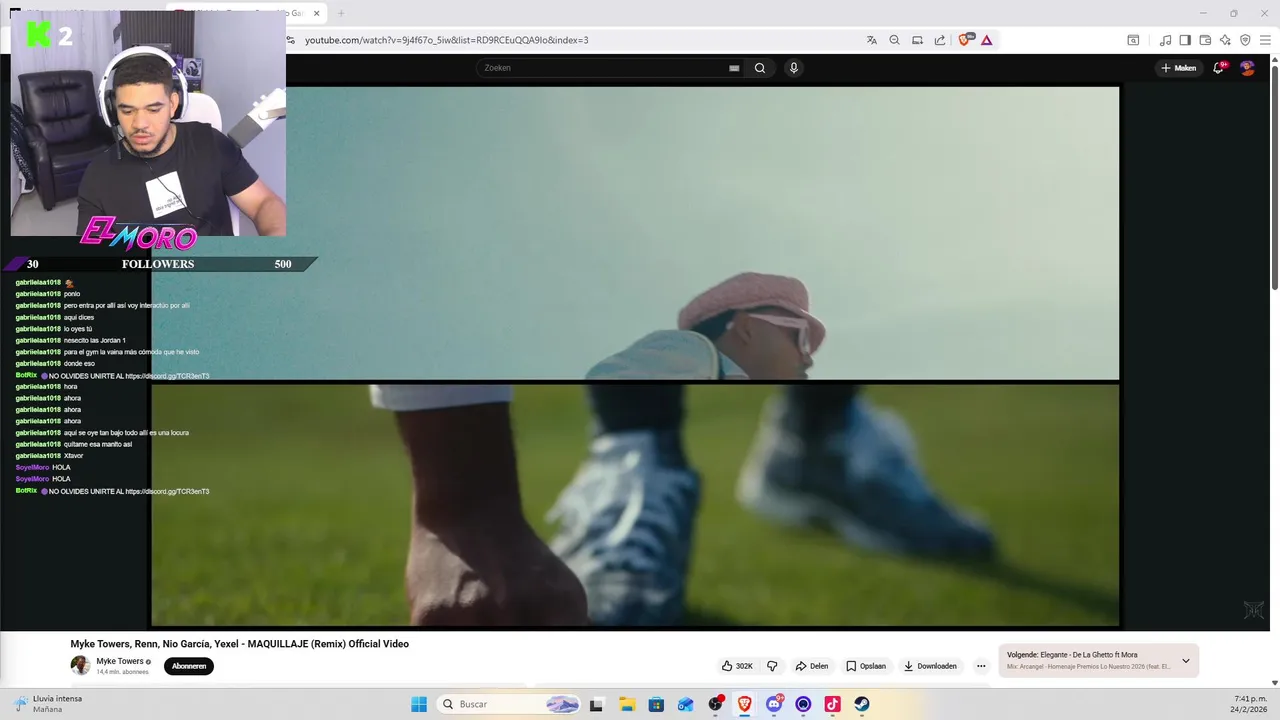Open the Myke Towers channel name link

point(120,662)
